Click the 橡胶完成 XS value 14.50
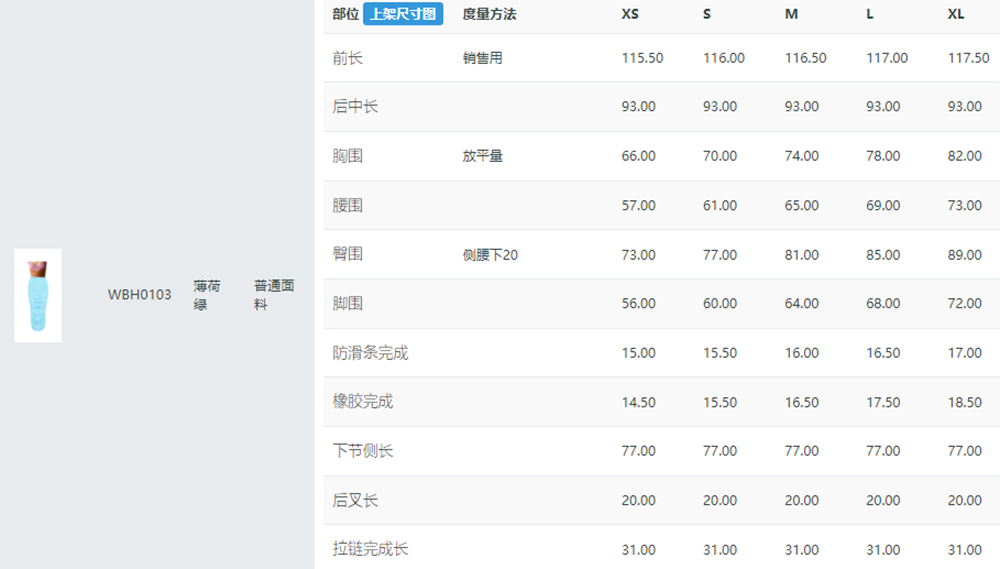 (x=639, y=402)
